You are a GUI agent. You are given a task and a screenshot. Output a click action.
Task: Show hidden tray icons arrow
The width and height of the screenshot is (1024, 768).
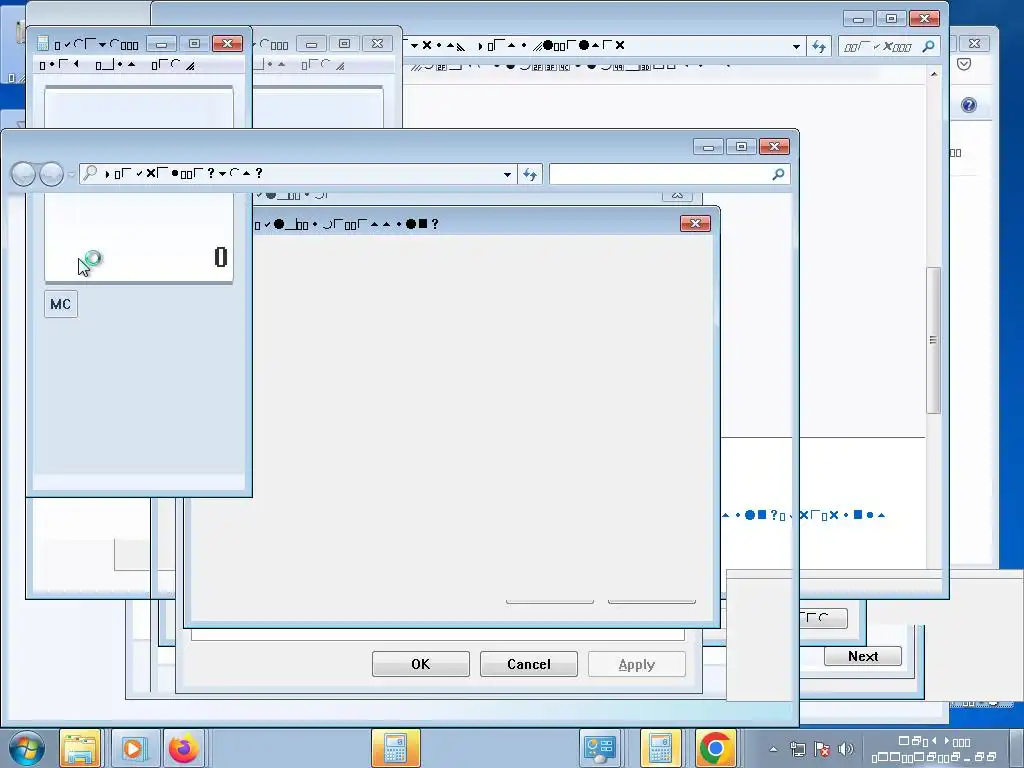coord(773,749)
